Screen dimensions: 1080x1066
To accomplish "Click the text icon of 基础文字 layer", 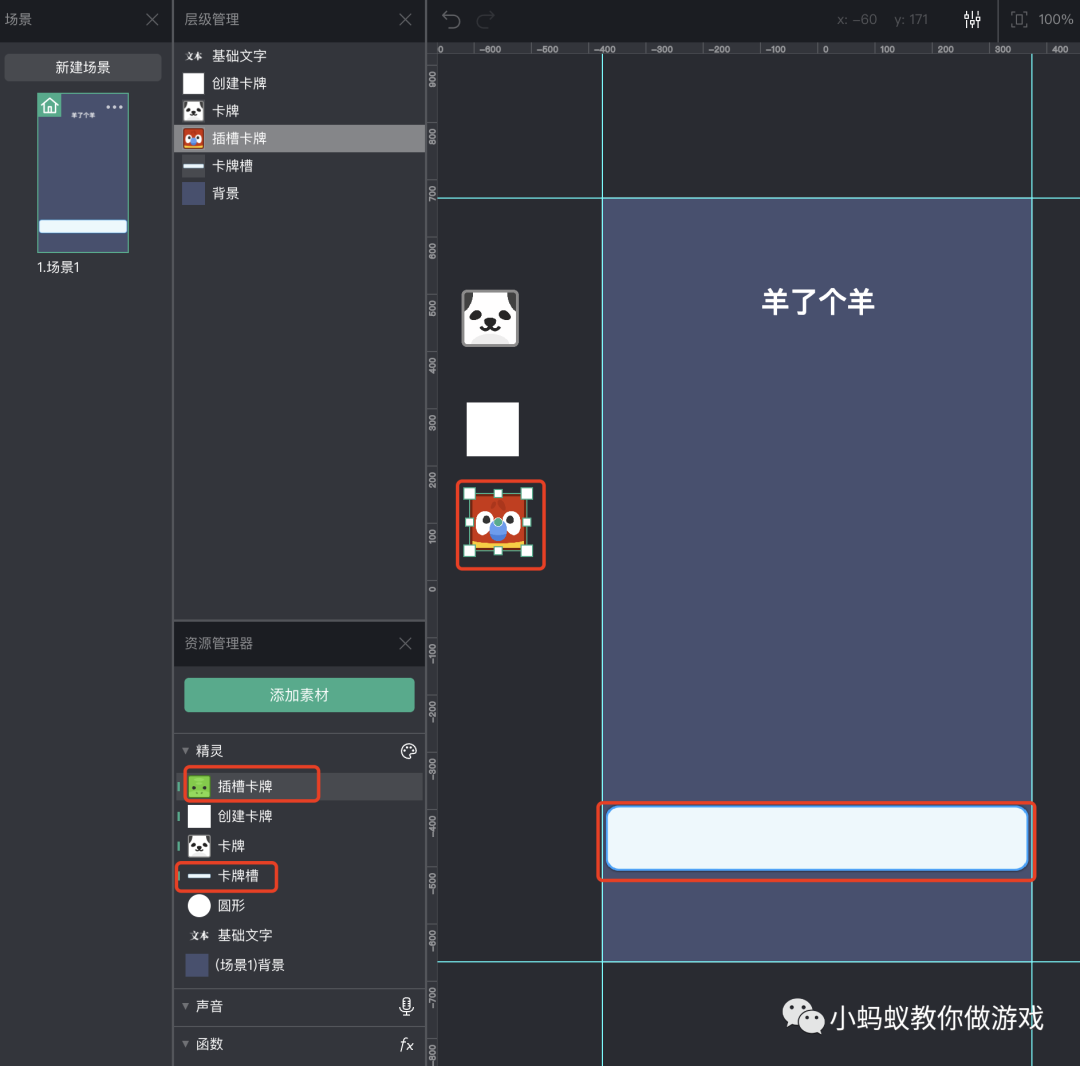I will (x=194, y=56).
